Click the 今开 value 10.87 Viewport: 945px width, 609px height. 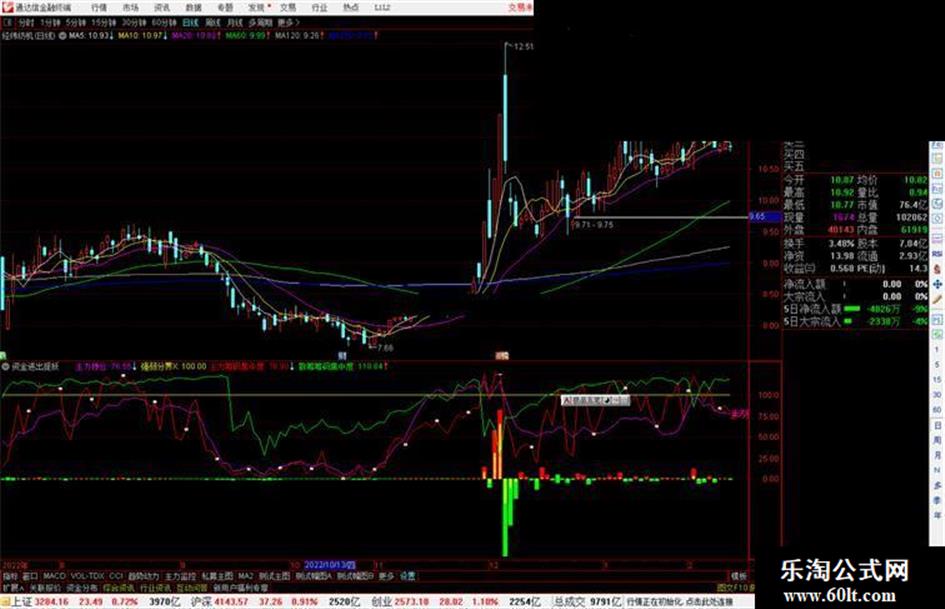click(x=842, y=180)
